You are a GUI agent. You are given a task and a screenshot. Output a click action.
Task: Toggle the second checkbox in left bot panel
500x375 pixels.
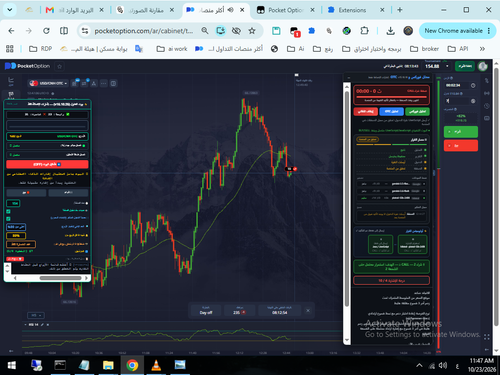[x=8, y=219]
